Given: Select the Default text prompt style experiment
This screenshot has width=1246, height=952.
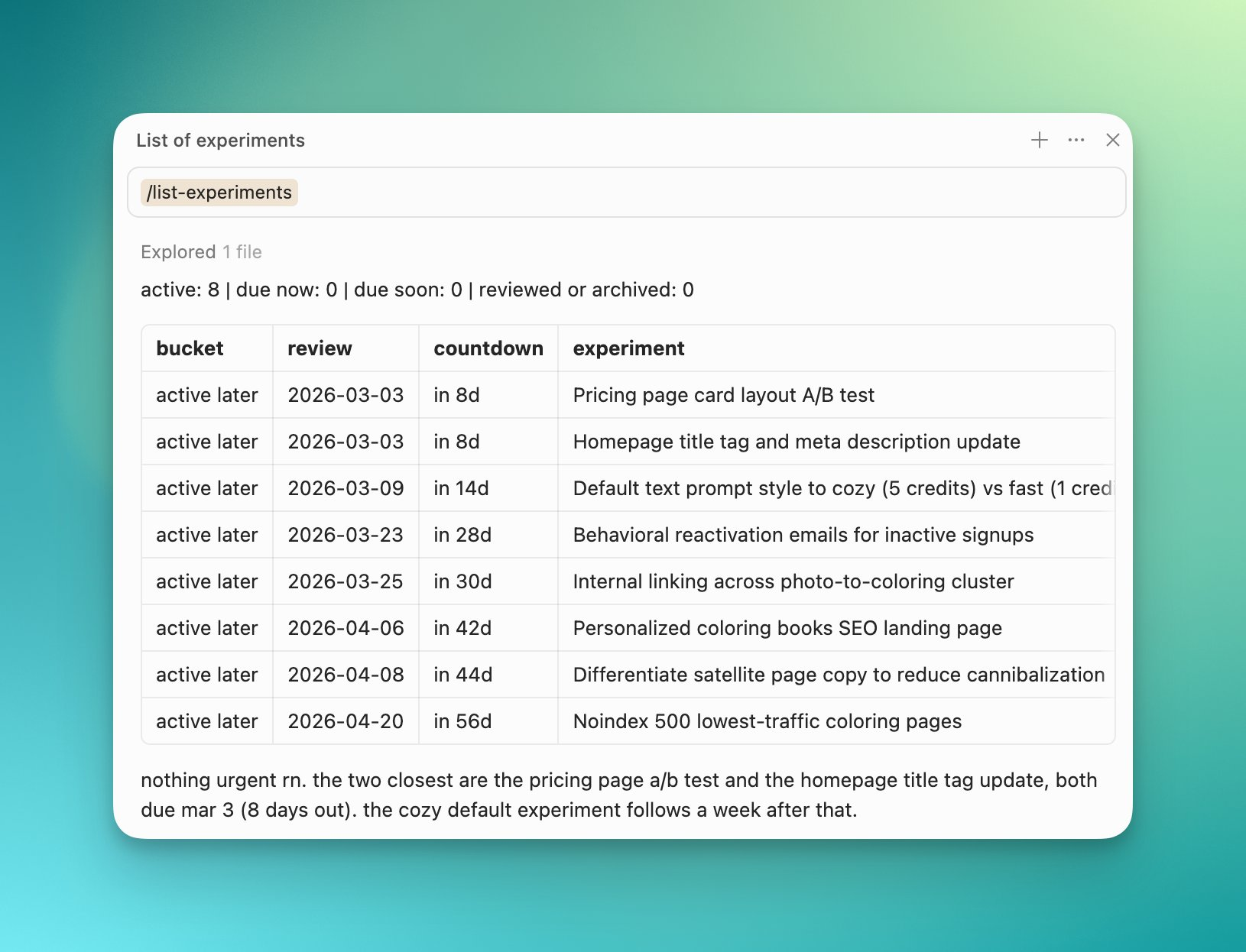Looking at the screenshot, I should click(x=841, y=488).
